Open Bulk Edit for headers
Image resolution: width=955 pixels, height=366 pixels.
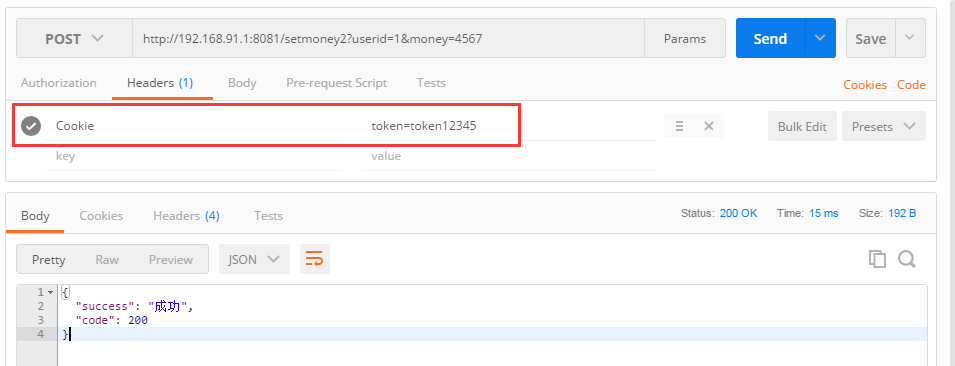[802, 126]
